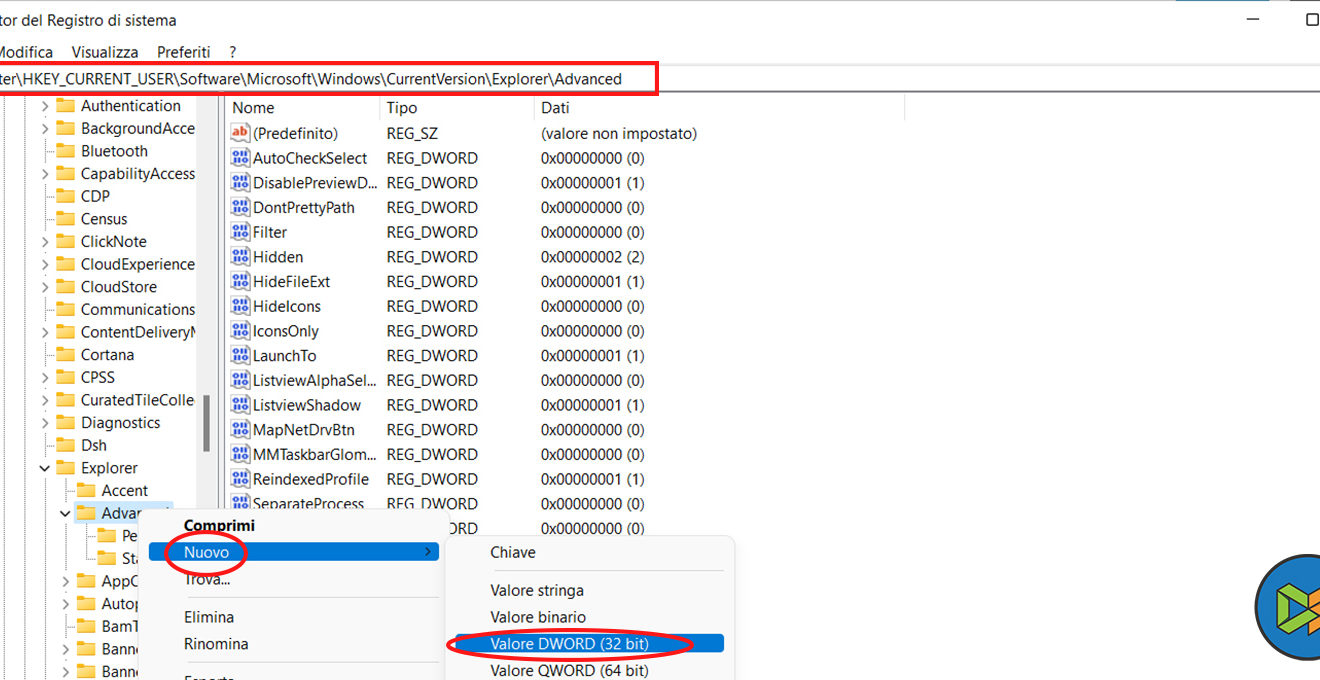Select Elimina in context menu
Viewport: 1320px width, 680px height.
(209, 617)
